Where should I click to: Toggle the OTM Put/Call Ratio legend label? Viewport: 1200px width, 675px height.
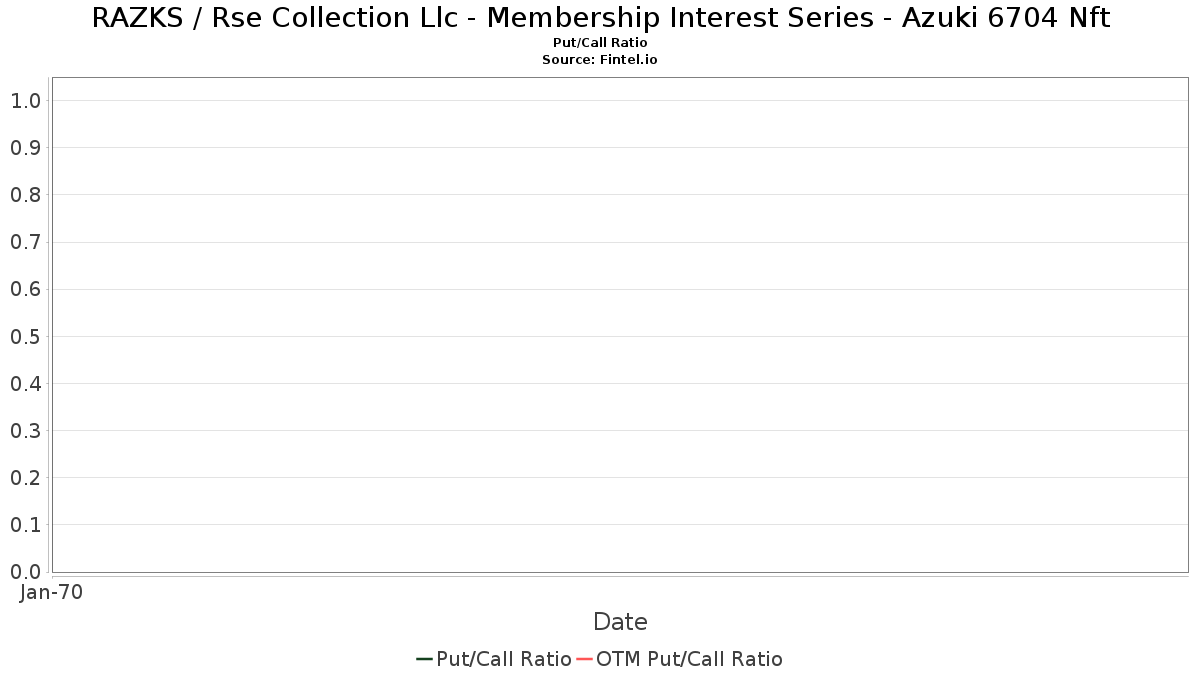[x=689, y=659]
